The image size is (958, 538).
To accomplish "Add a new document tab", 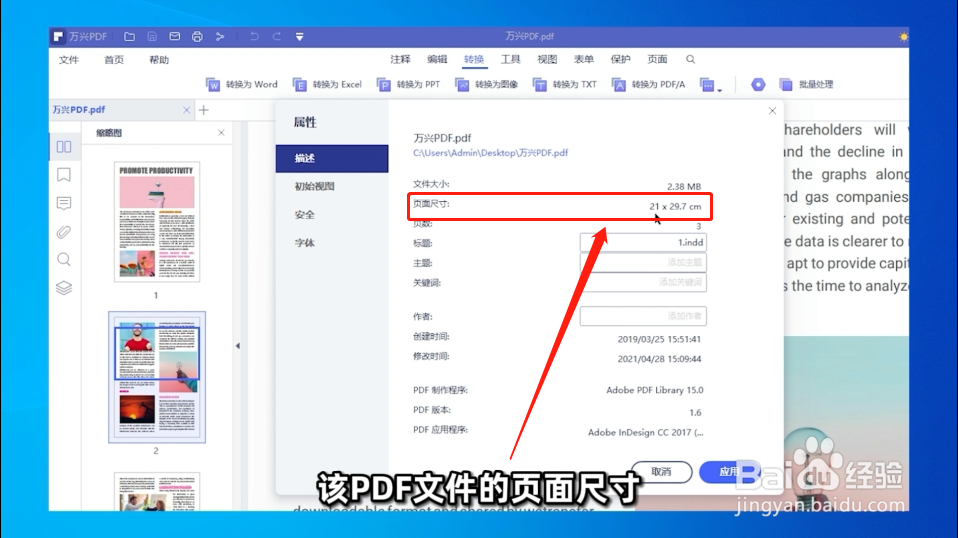I will [x=204, y=110].
